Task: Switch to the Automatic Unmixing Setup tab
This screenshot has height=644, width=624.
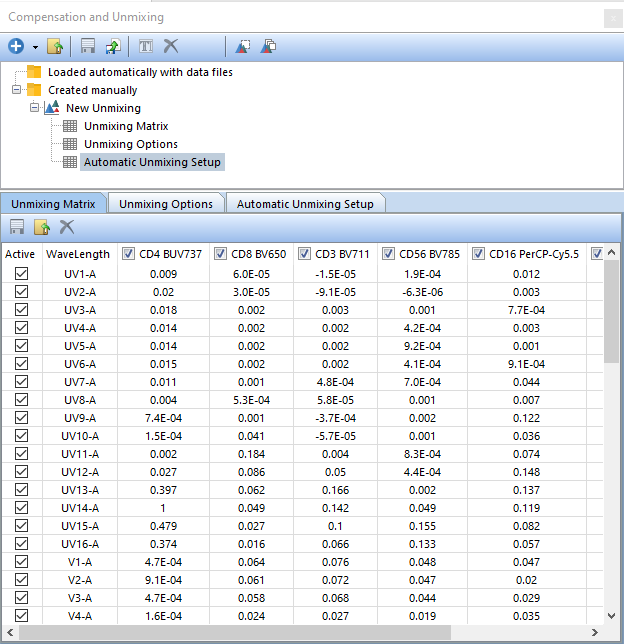Action: [305, 204]
